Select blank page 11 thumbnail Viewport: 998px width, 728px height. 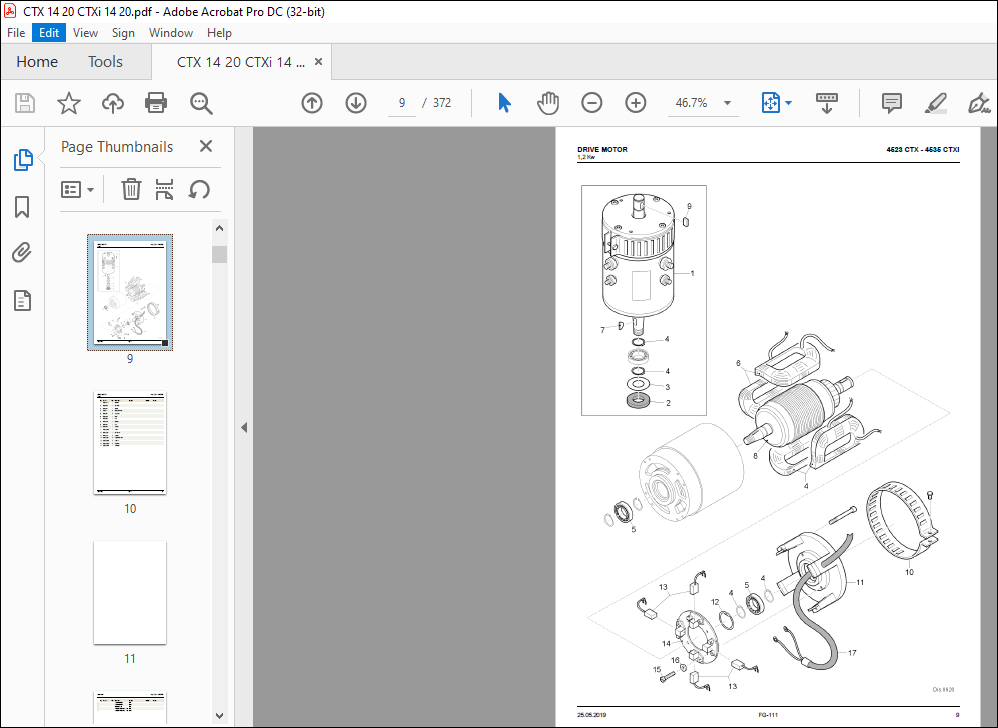(130, 592)
